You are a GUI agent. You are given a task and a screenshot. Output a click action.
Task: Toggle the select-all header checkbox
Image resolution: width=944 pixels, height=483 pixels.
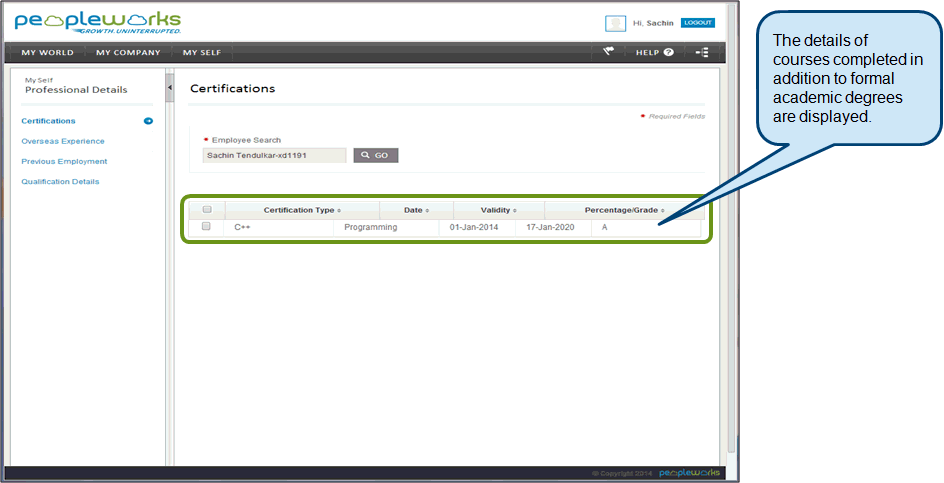click(207, 210)
